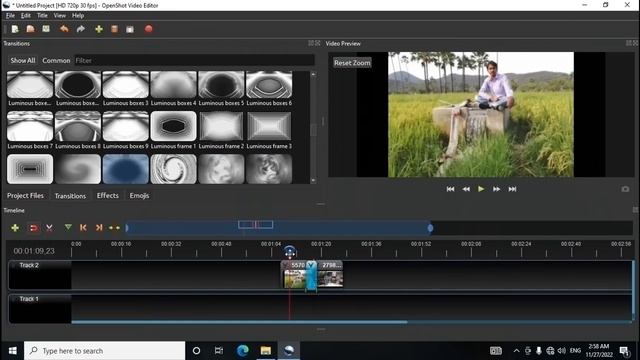640x360 pixels.
Task: Select the 5570 clip on Track 2
Action: click(x=295, y=274)
